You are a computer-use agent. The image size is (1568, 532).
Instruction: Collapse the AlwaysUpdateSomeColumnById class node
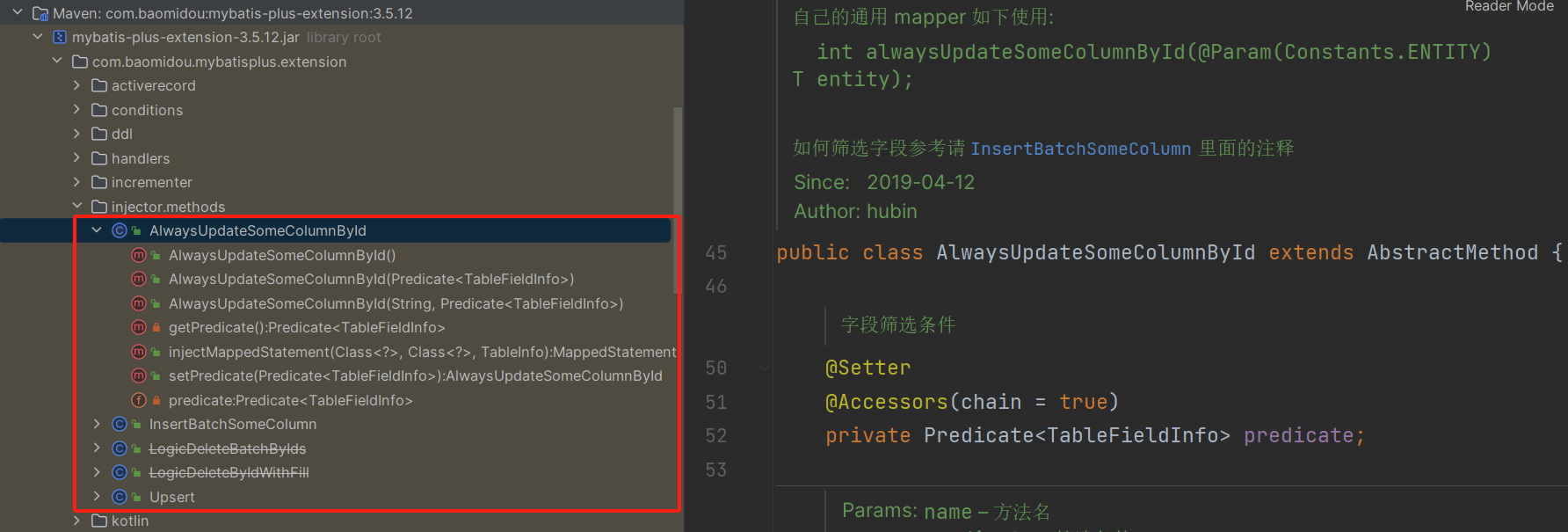97,230
